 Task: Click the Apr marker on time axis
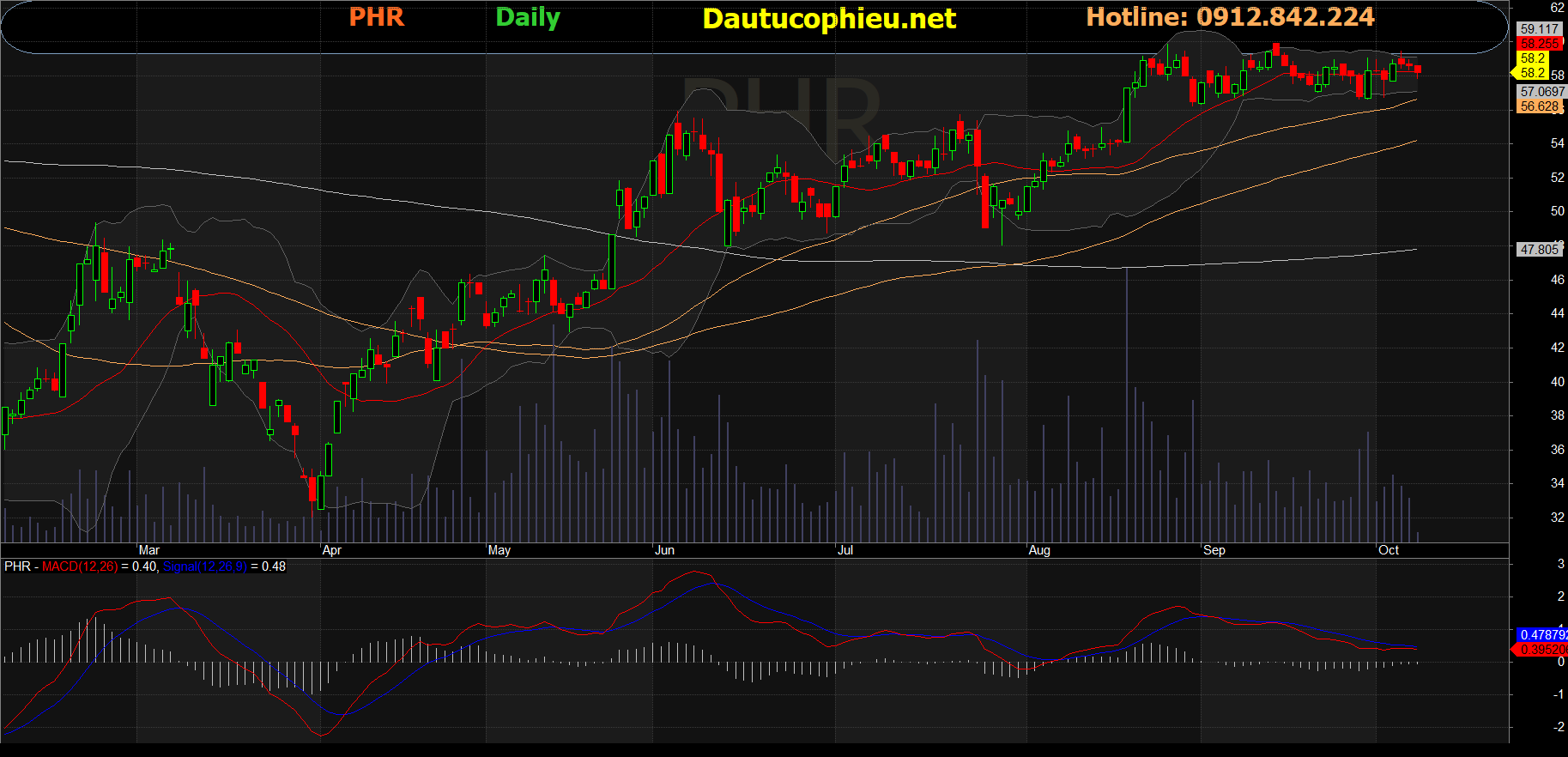tap(331, 550)
